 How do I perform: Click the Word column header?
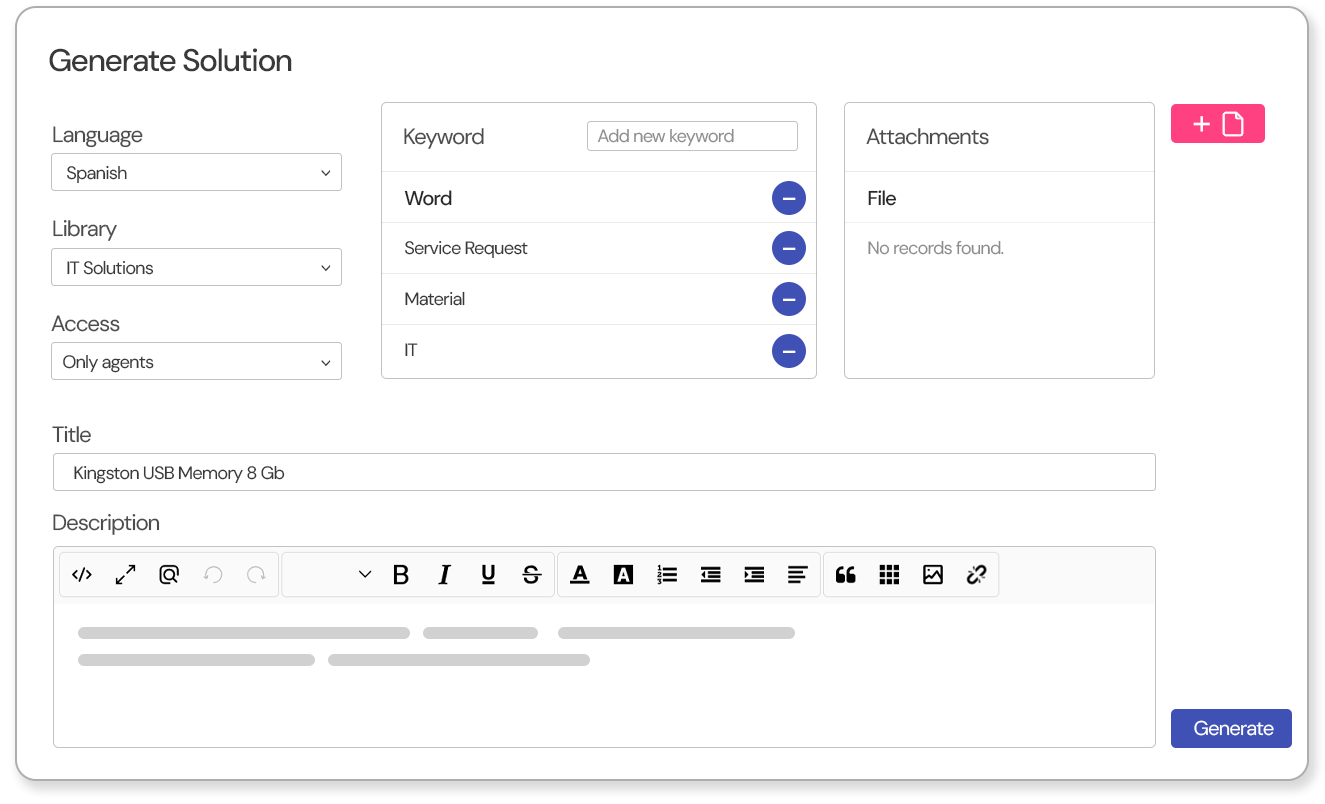coord(428,198)
